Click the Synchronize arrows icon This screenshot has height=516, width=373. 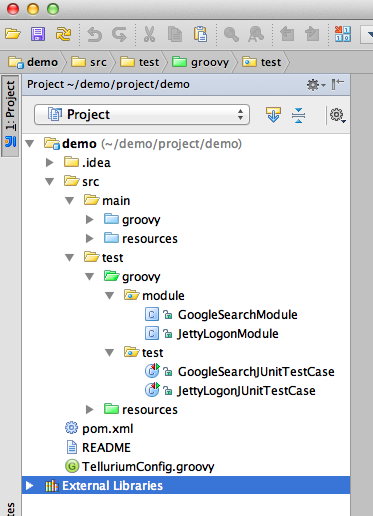coord(63,34)
